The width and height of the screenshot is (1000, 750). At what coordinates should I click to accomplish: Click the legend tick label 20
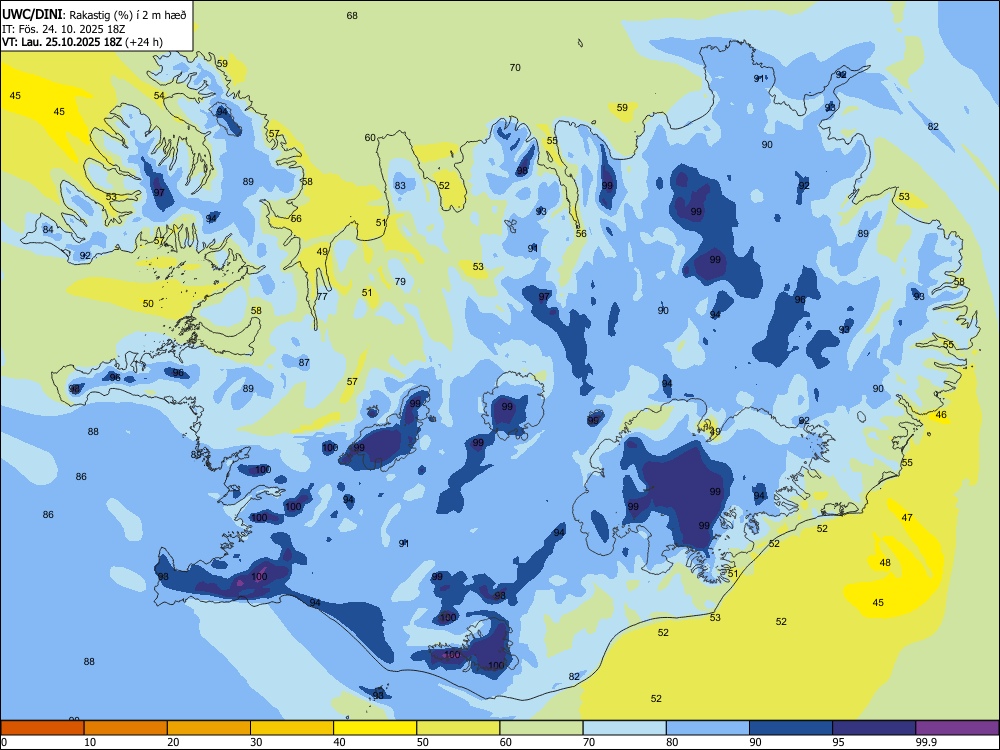[173, 742]
